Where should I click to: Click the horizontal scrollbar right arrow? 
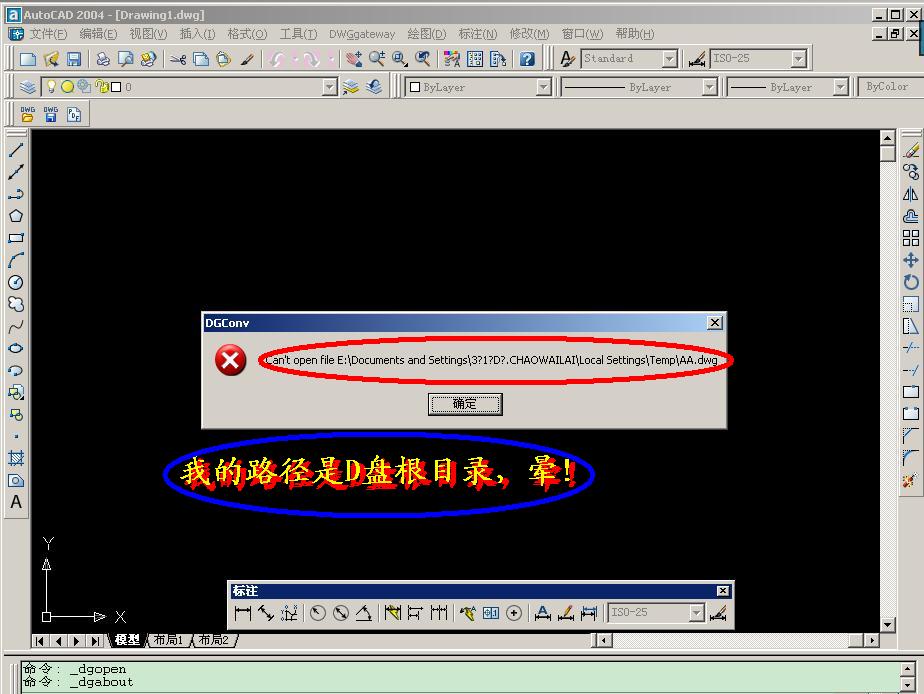[872, 640]
